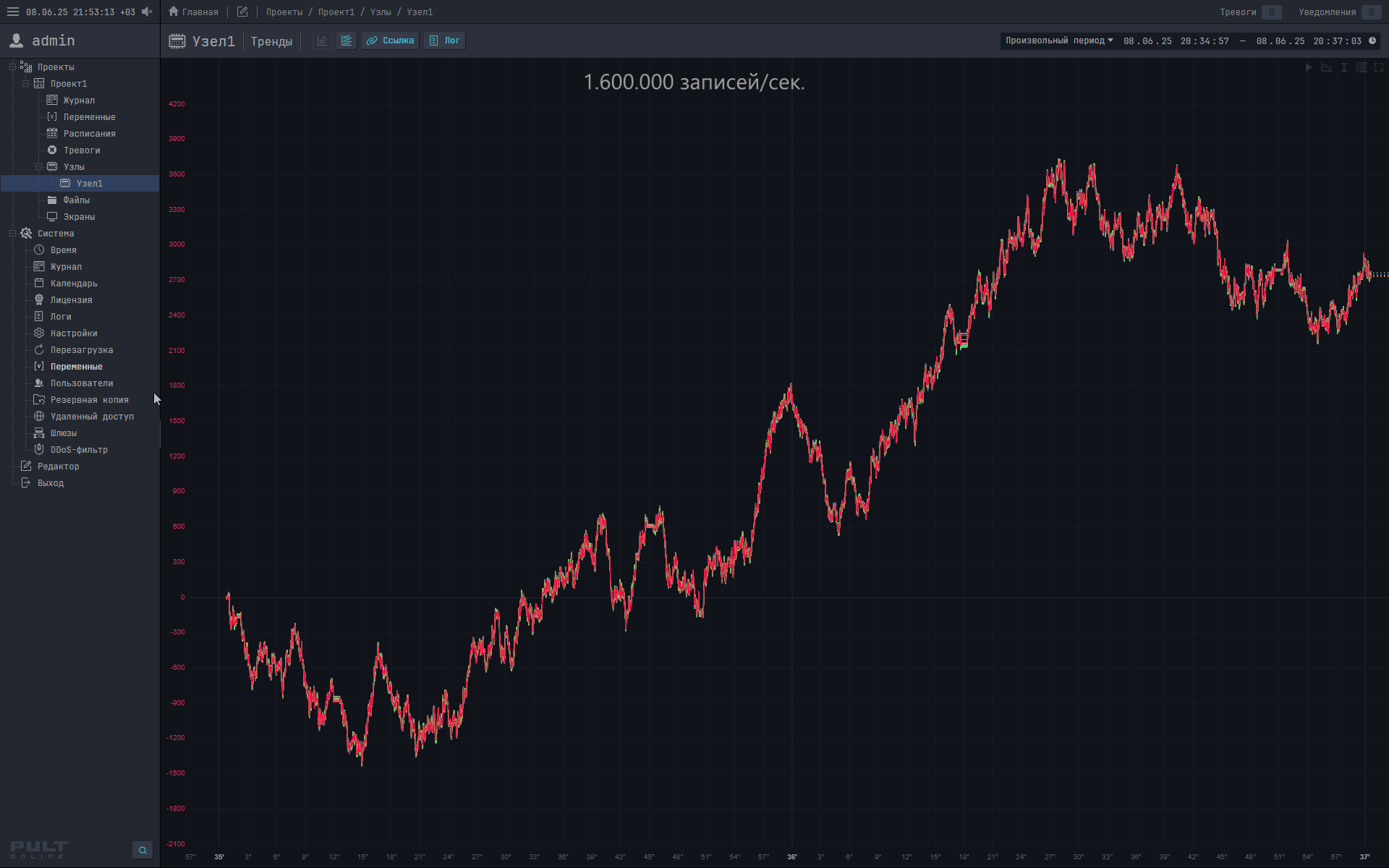1389x868 pixels.
Task: Open the Лог button
Action: [445, 41]
